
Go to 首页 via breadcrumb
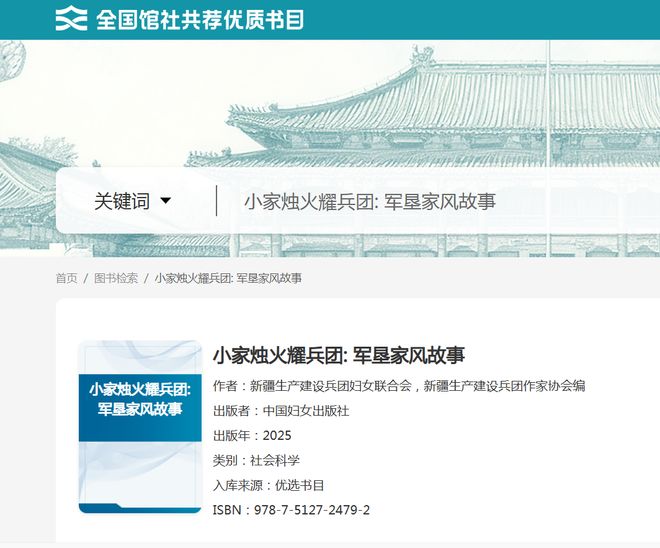[x=66, y=278]
